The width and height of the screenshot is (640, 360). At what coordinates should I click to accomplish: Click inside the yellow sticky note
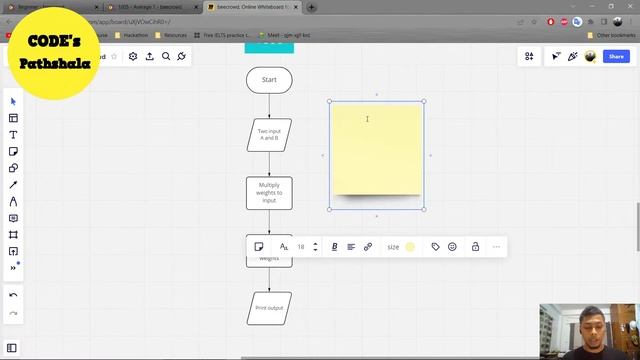(x=376, y=149)
